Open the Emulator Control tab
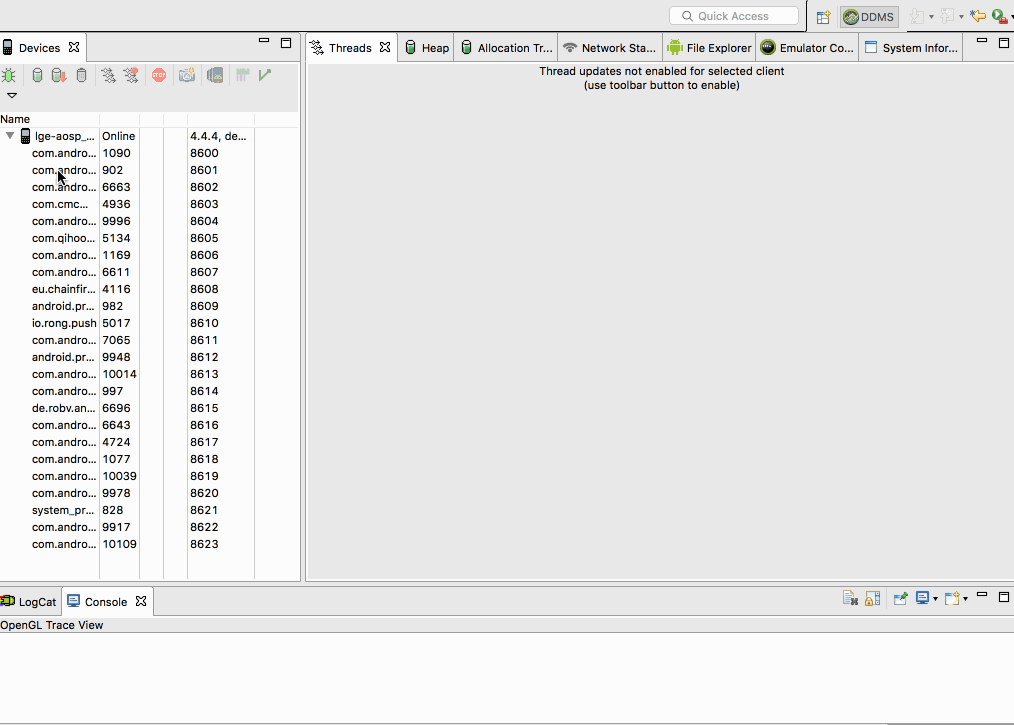The height and width of the screenshot is (725, 1014). 807,48
